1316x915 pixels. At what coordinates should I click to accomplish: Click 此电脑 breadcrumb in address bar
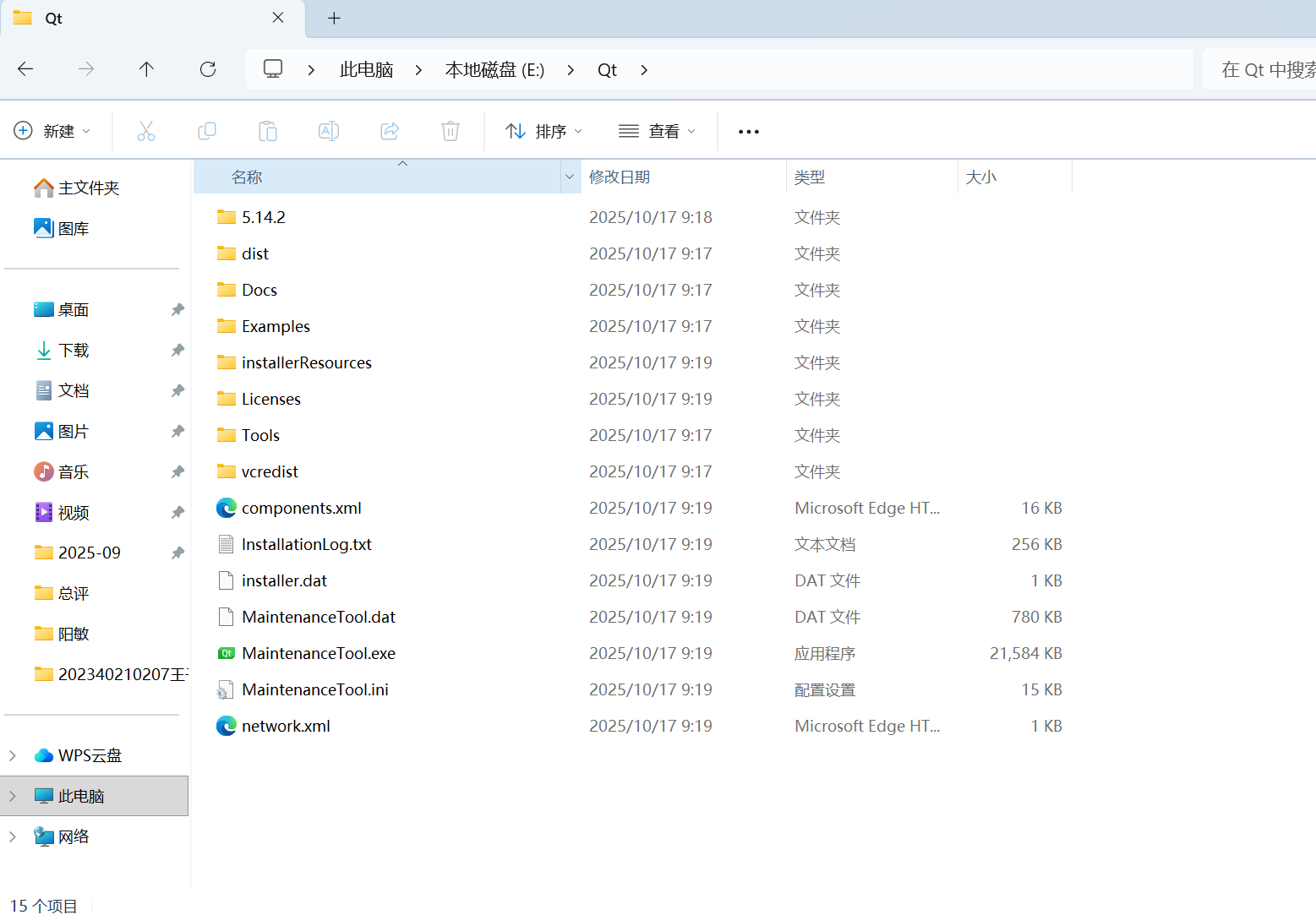pos(366,70)
